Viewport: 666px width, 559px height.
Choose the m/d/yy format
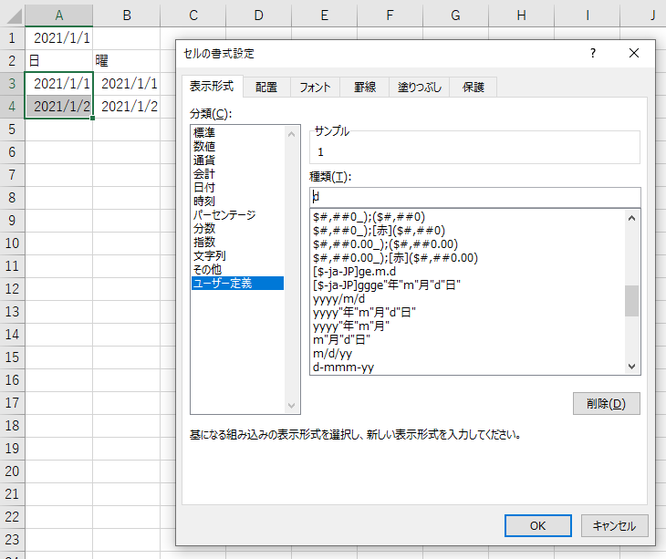[x=332, y=353]
